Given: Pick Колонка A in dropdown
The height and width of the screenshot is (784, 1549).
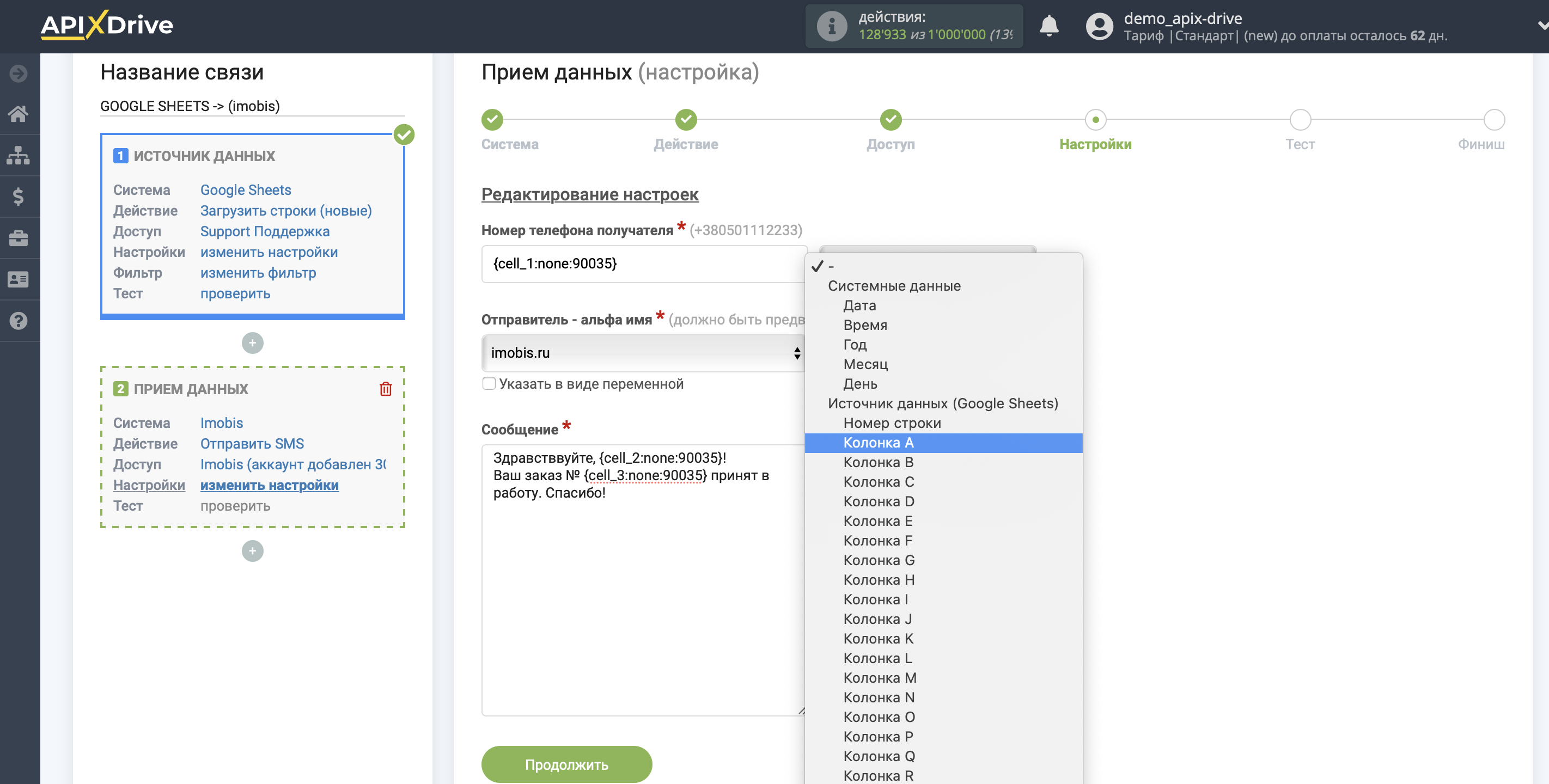Looking at the screenshot, I should pyautogui.click(x=943, y=443).
